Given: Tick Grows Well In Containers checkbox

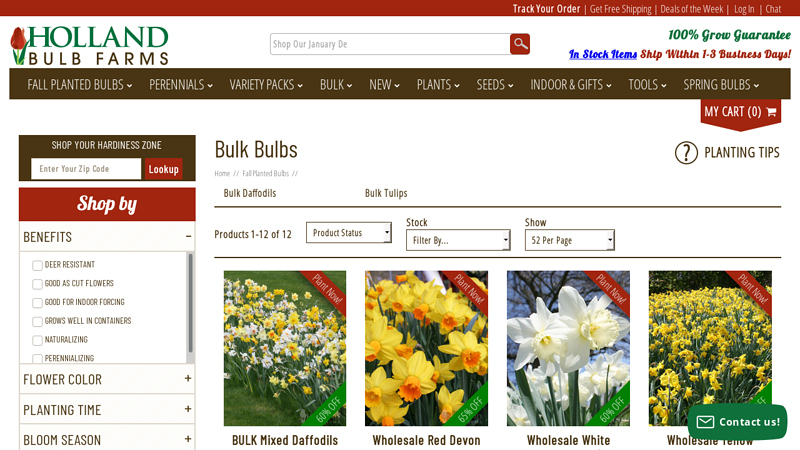Looking at the screenshot, I should pos(37,322).
